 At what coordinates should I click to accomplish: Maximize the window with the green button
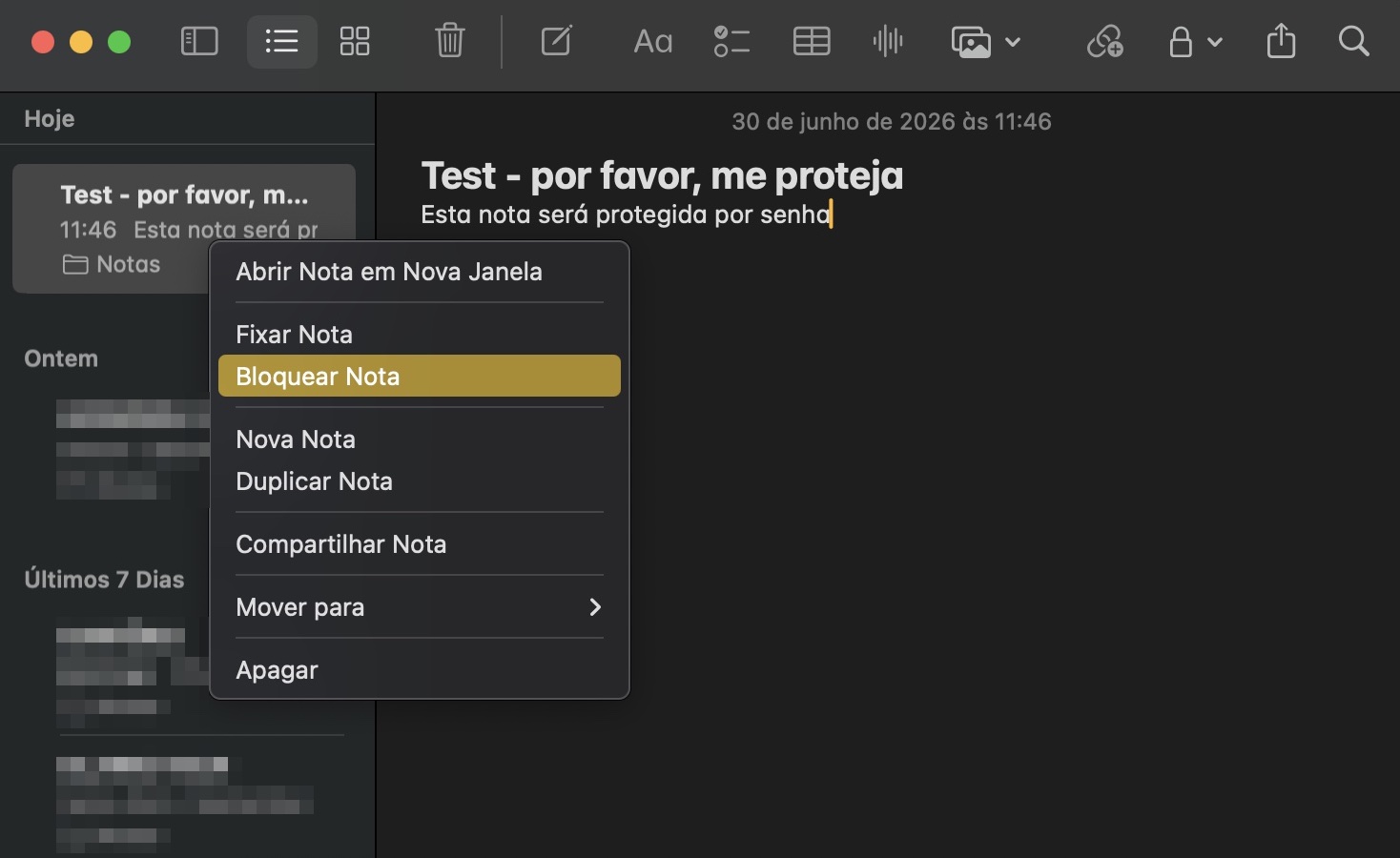click(119, 42)
